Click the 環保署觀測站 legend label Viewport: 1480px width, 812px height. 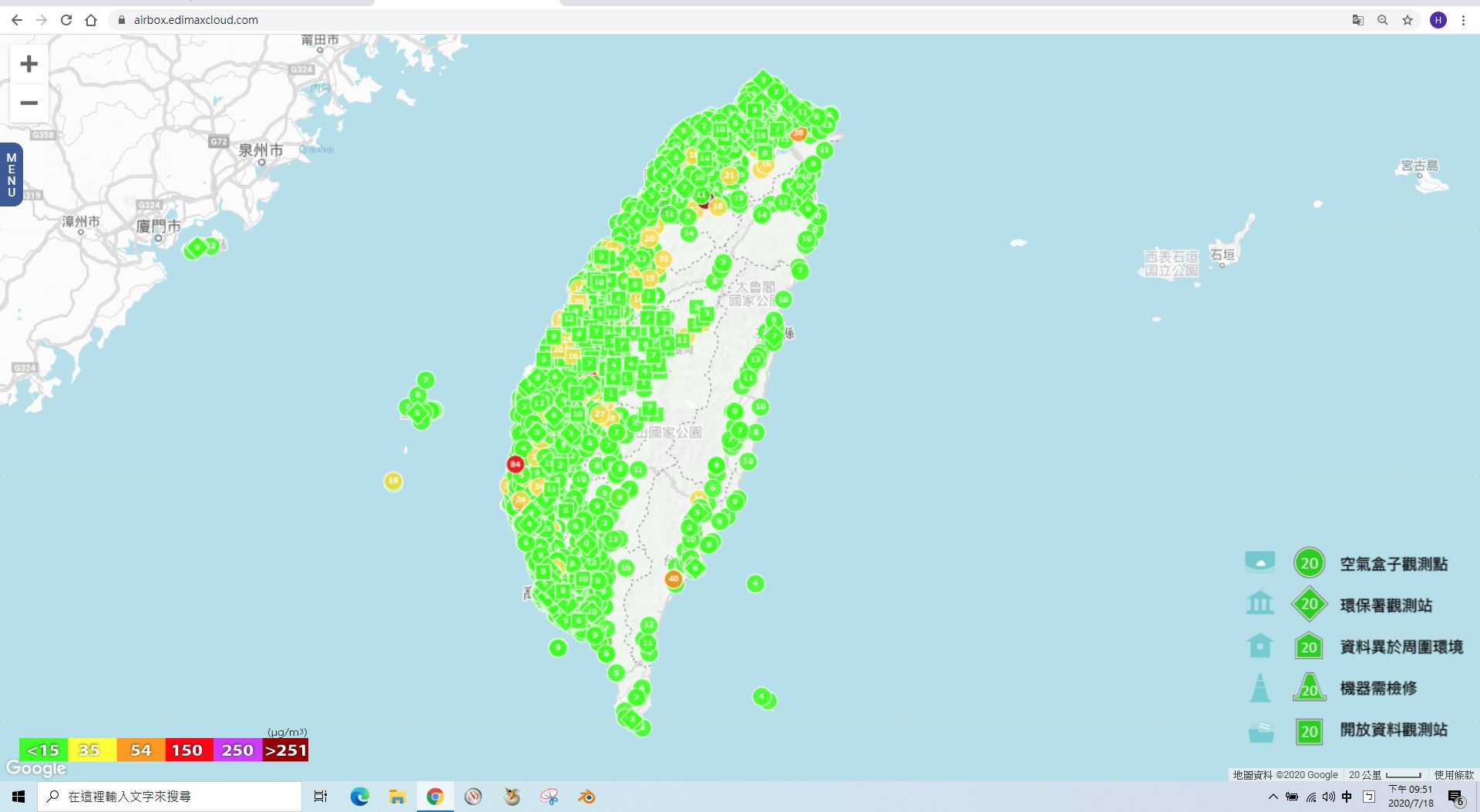1386,606
